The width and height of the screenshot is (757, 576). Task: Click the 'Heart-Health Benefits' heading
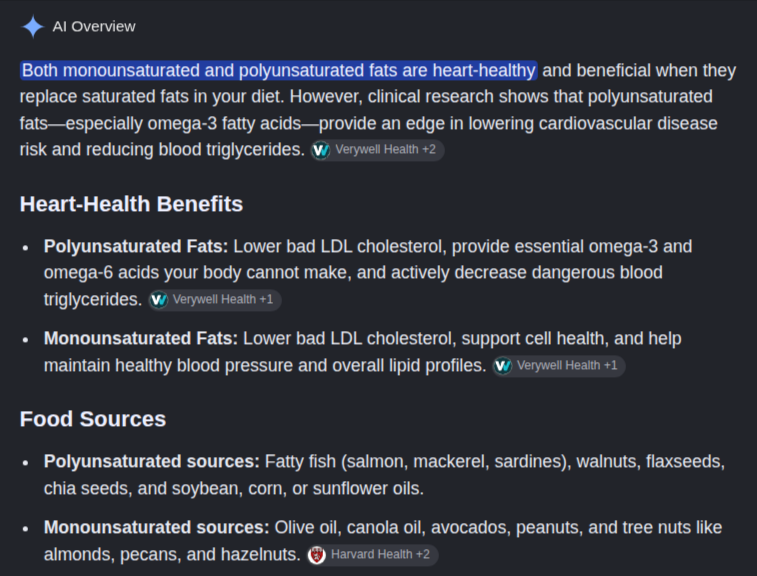click(x=131, y=204)
